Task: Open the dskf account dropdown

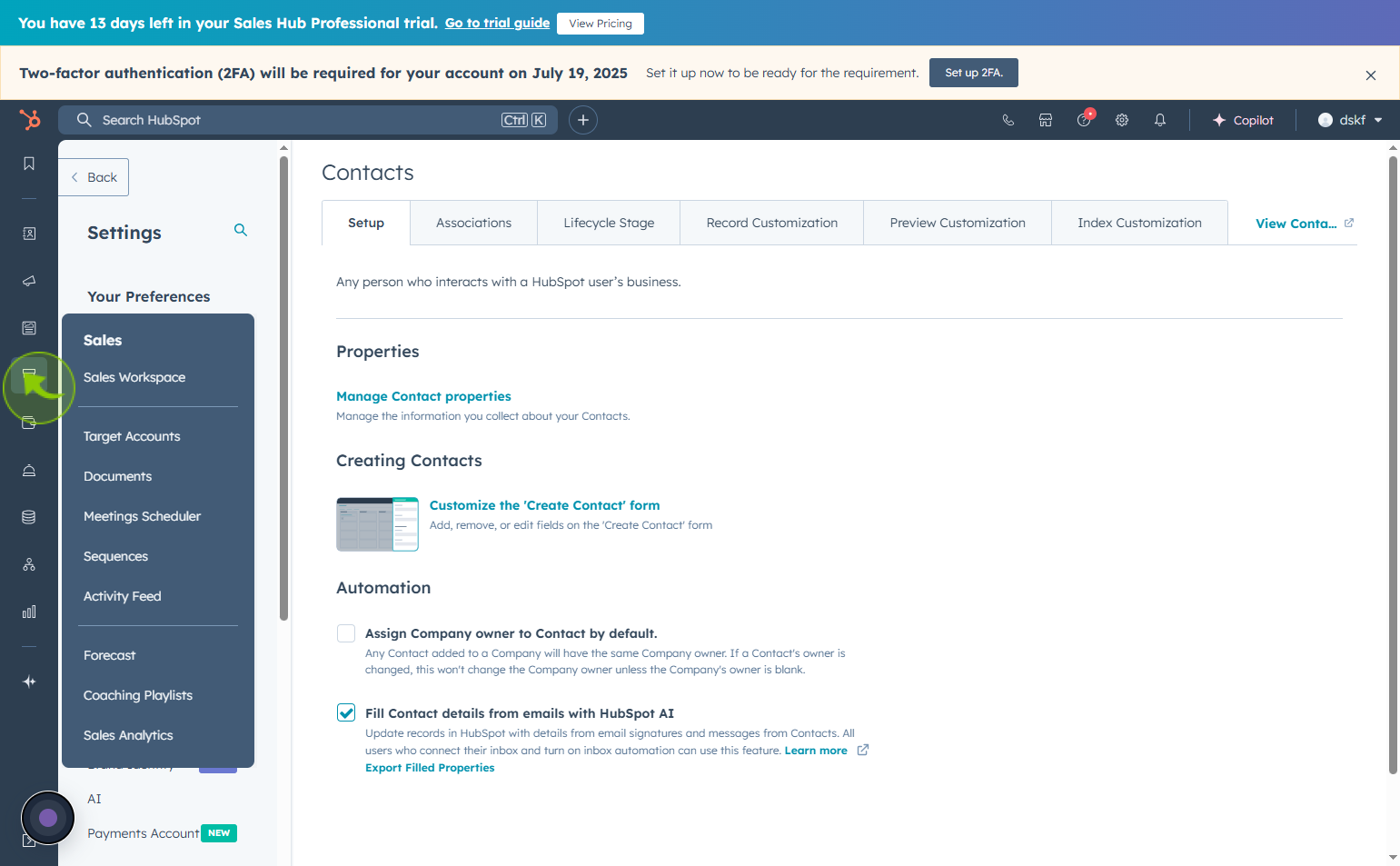Action: tap(1350, 120)
